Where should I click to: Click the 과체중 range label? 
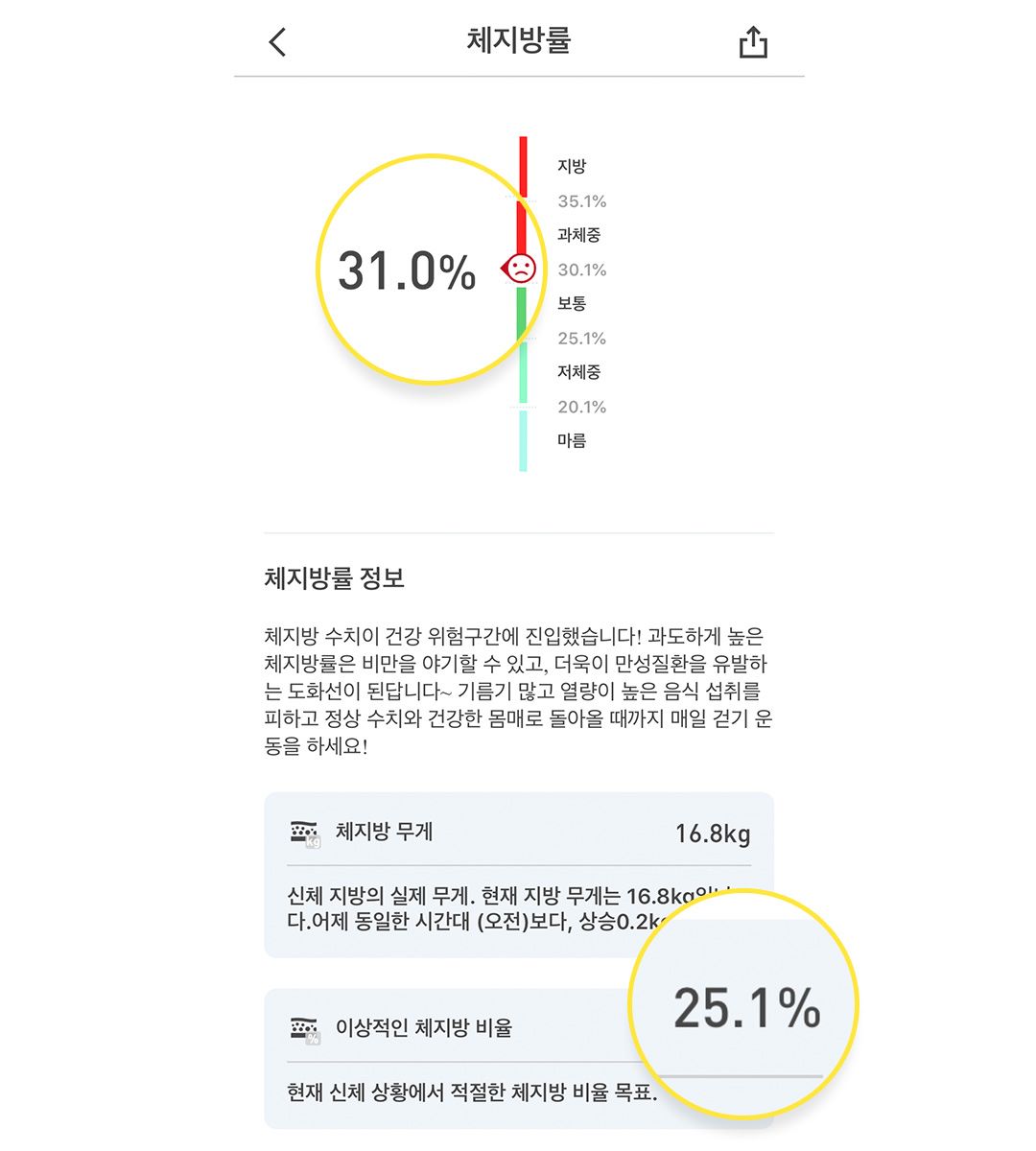(x=579, y=235)
